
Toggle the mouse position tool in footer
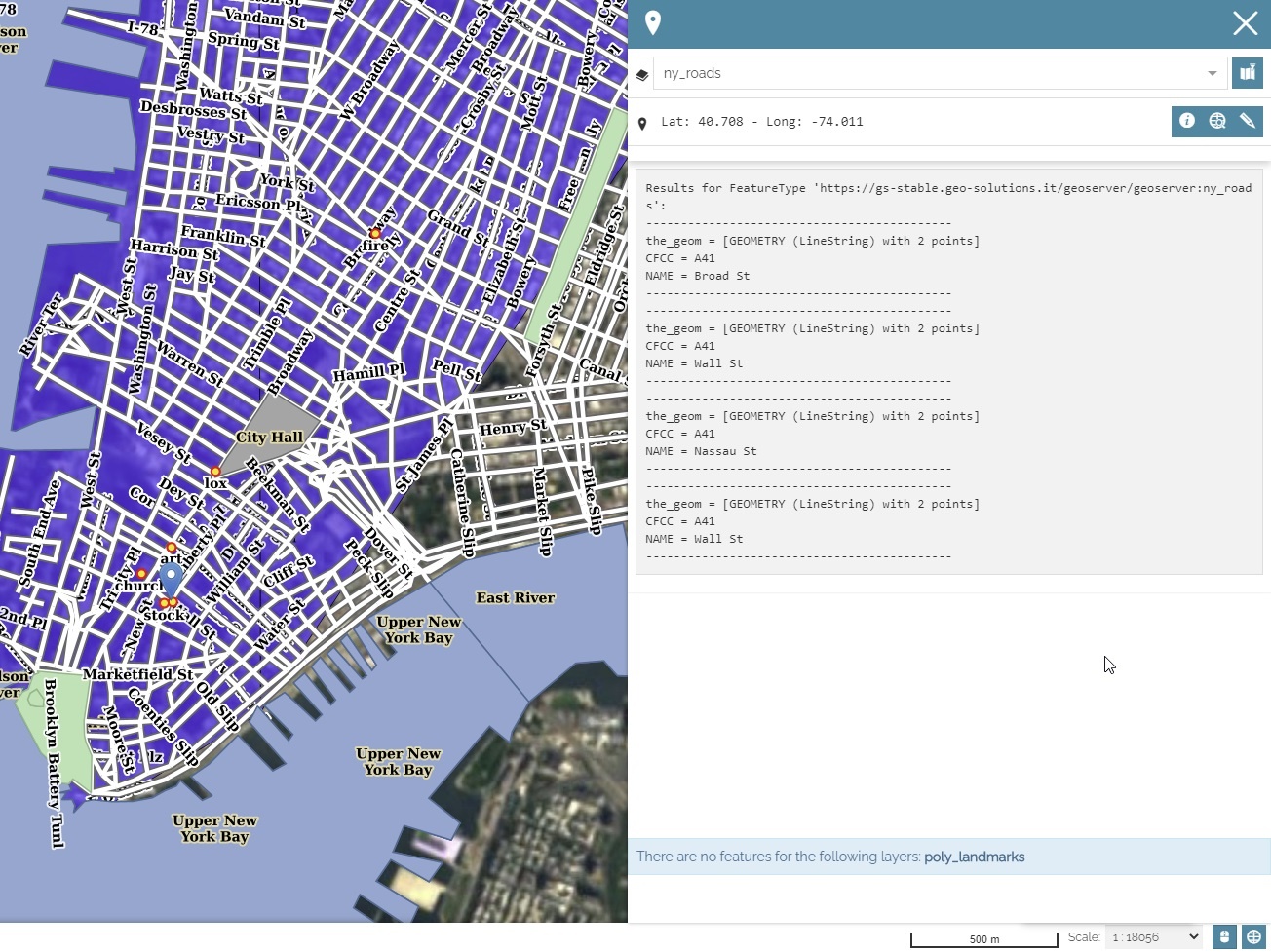(x=1224, y=937)
